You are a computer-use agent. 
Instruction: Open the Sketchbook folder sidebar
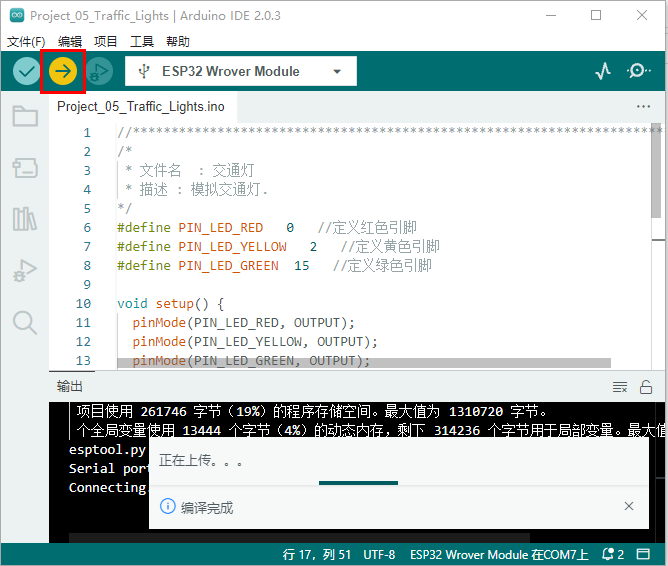click(25, 117)
